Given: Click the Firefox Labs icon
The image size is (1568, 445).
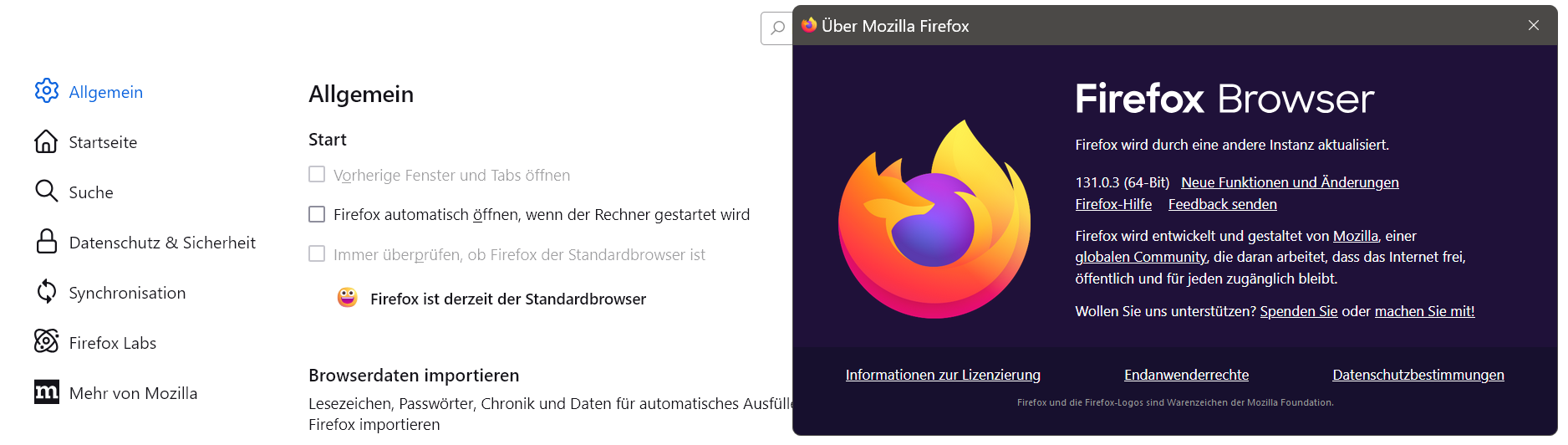Looking at the screenshot, I should click(47, 341).
